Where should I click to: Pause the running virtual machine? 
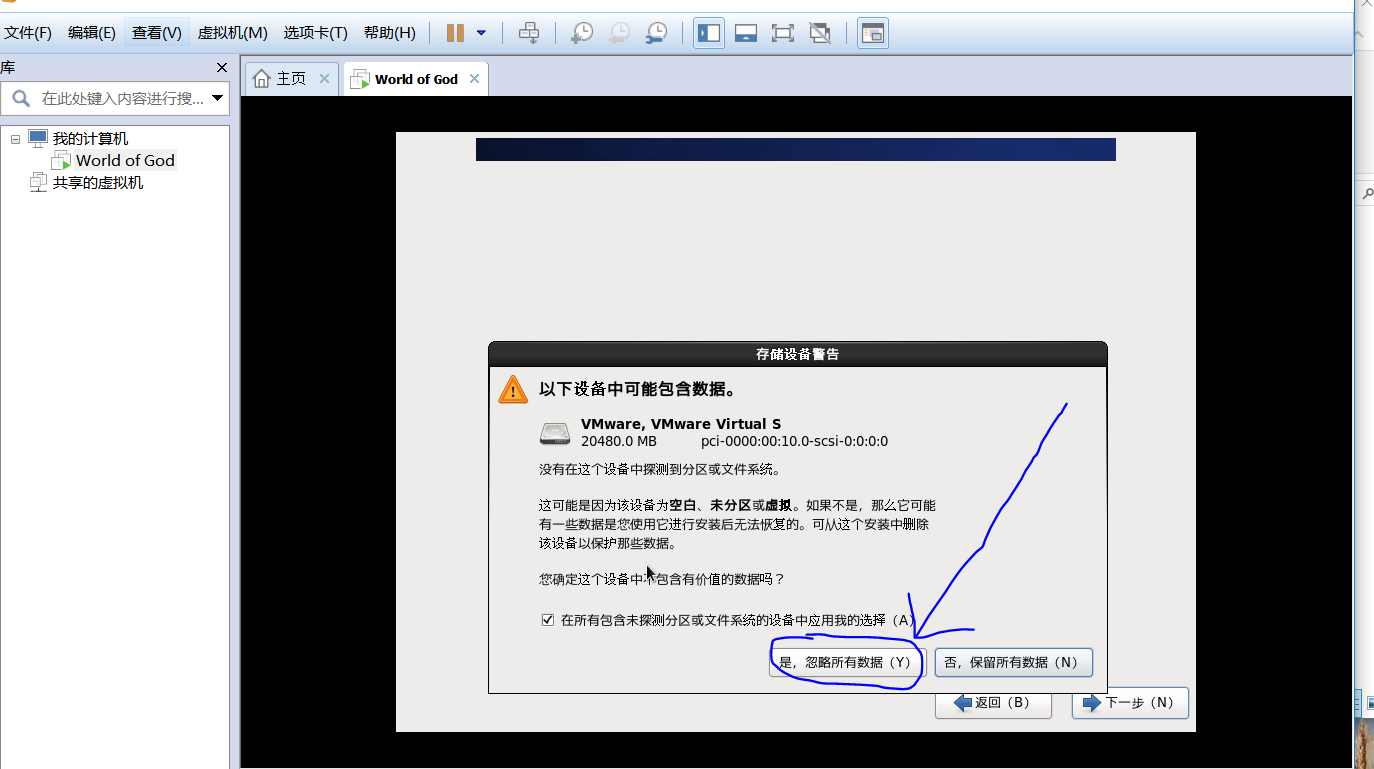point(455,33)
